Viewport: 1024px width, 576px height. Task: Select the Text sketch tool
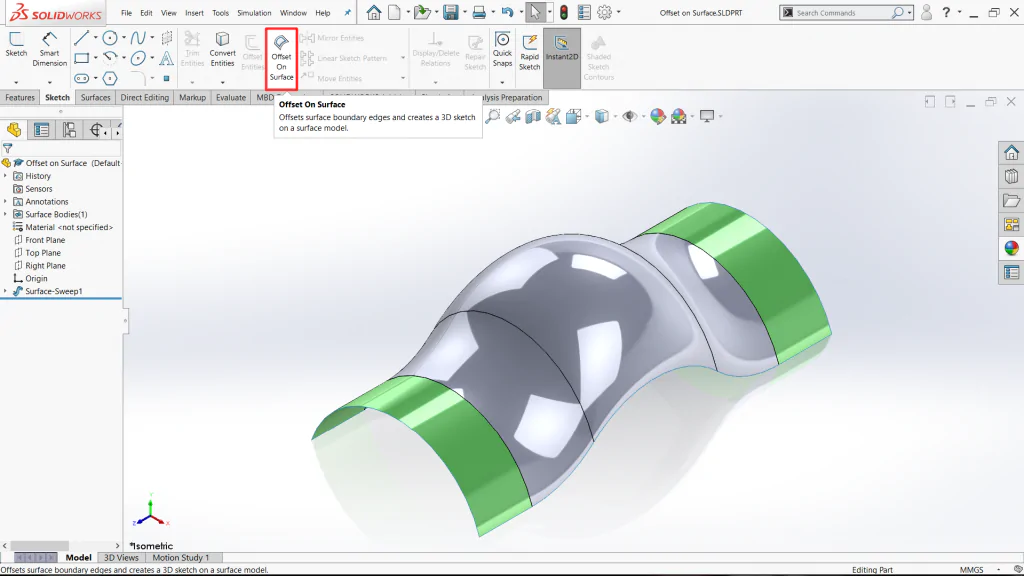point(167,58)
